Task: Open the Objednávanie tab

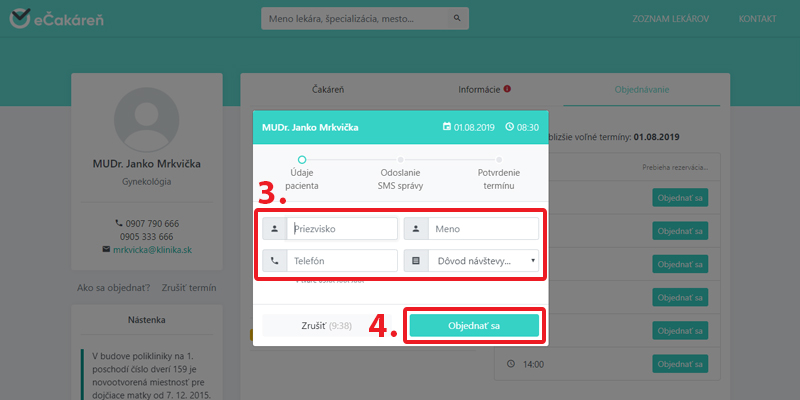Action: [x=642, y=90]
